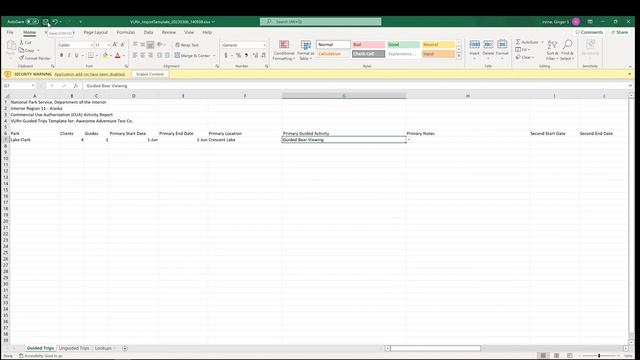Screen dimensions: 640x360
Task: Switch to the Formulas tab
Action: (126, 32)
